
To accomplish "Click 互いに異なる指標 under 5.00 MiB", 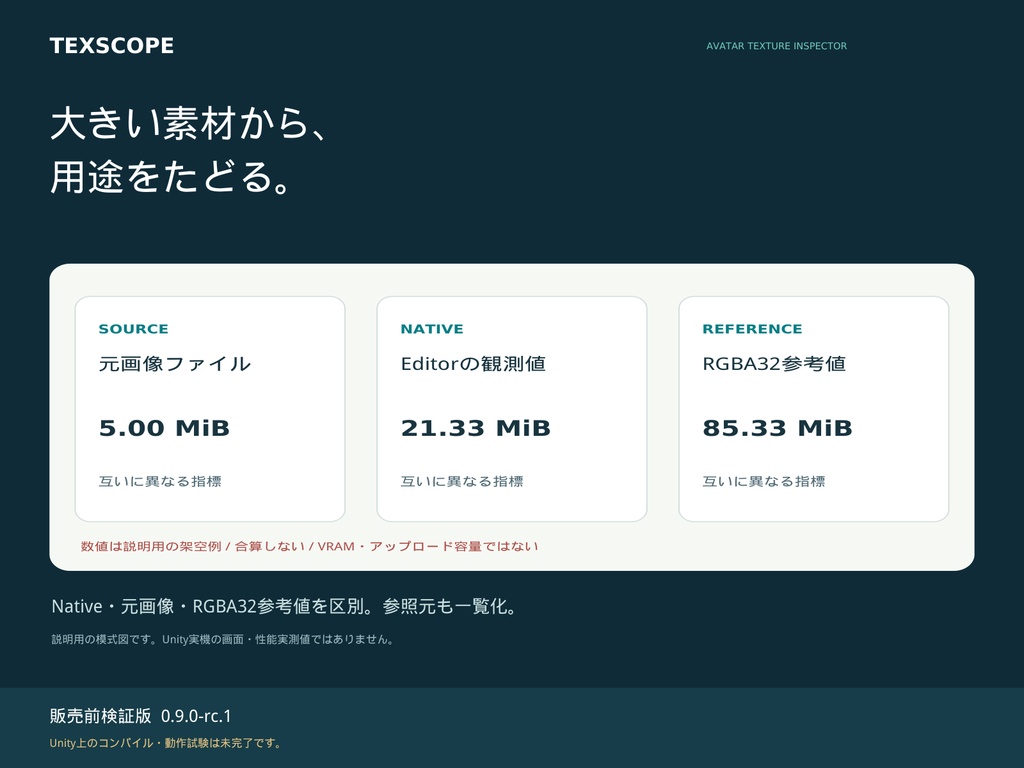I will tap(160, 481).
